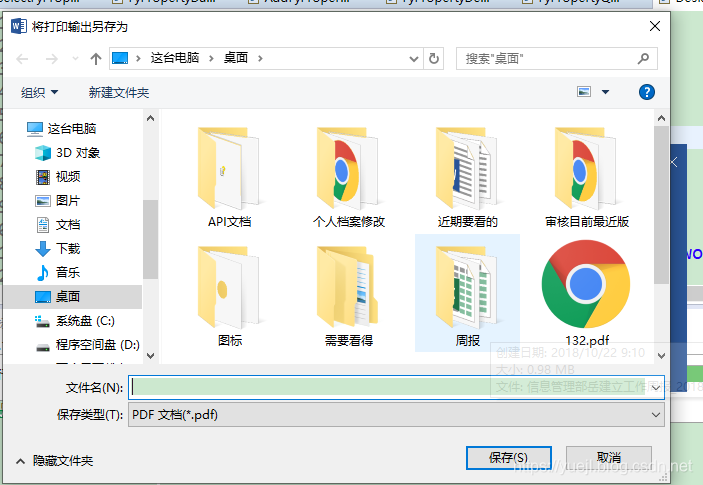Click the sidebar scrollbar down arrow
The width and height of the screenshot is (703, 485).
tap(151, 356)
